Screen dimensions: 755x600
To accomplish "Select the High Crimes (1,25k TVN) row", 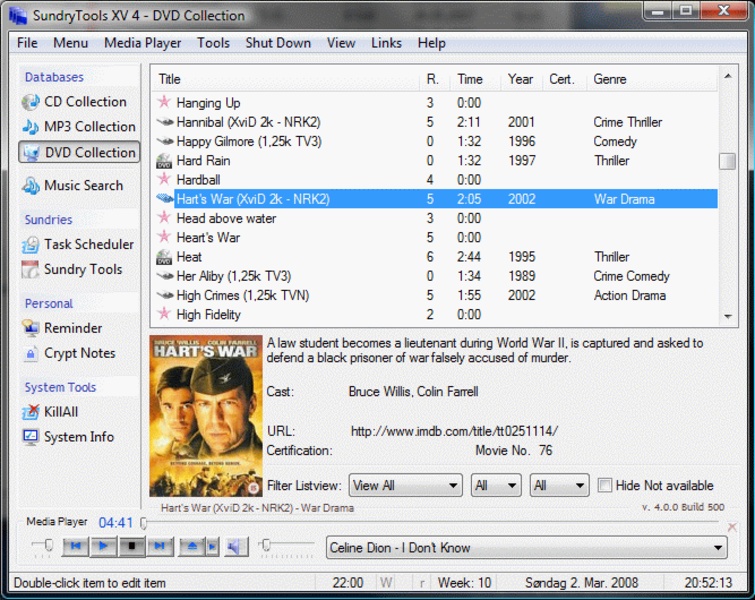I will [x=435, y=295].
